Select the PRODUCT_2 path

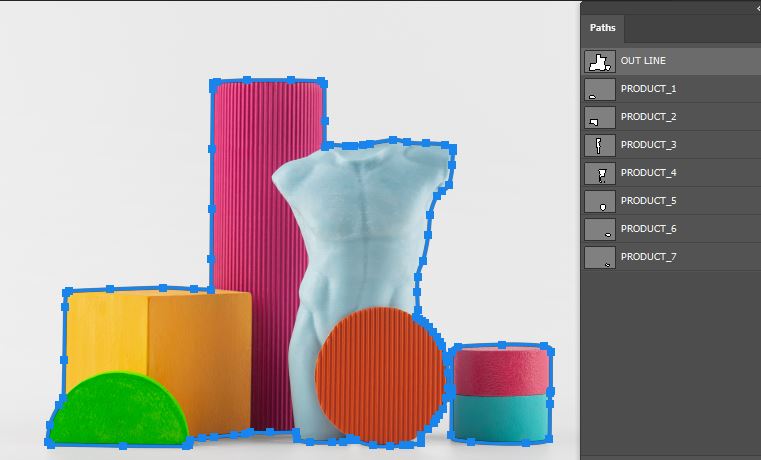pos(671,117)
